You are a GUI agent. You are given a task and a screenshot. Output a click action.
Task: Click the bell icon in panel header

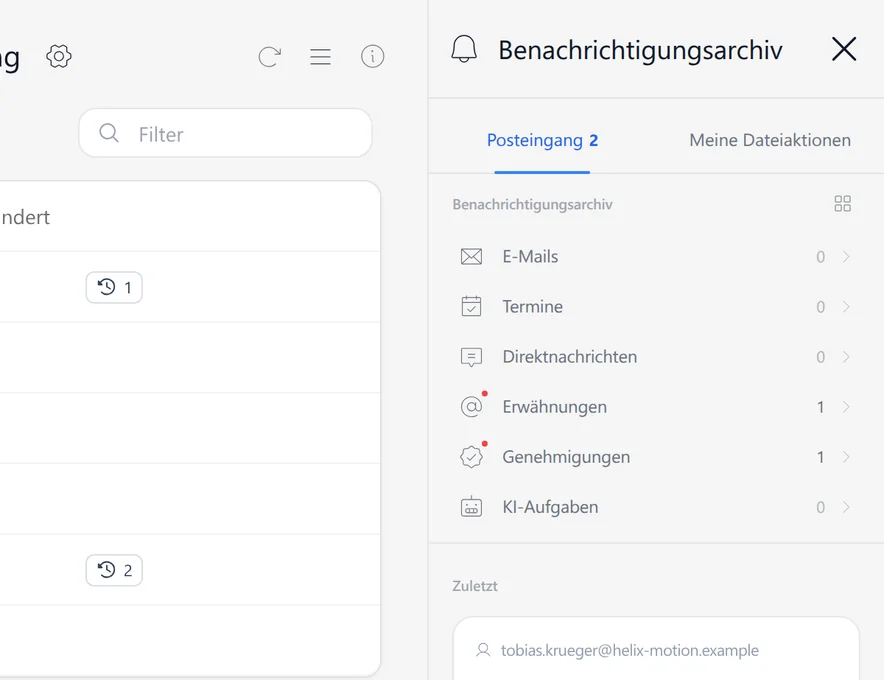[464, 49]
